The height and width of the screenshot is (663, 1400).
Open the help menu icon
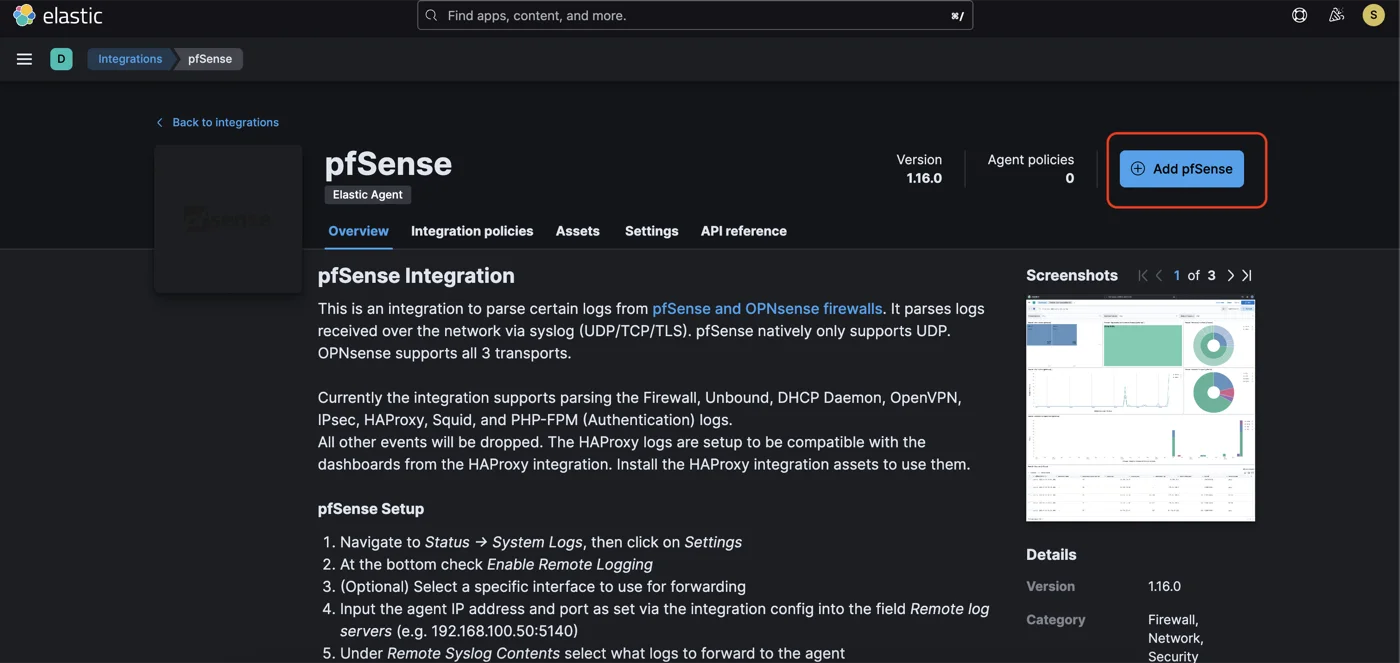[x=1299, y=15]
